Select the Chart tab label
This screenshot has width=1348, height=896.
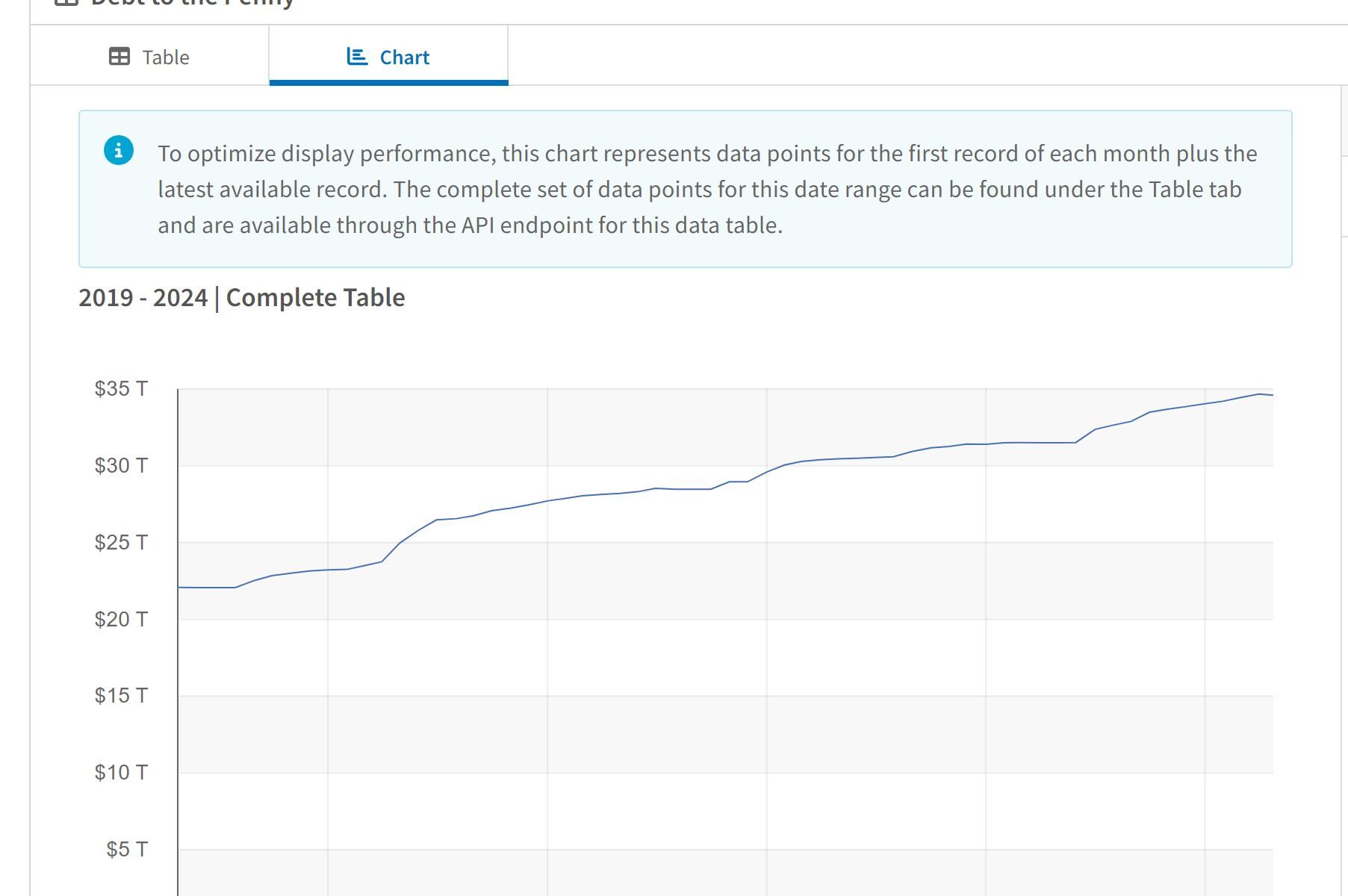tap(404, 57)
